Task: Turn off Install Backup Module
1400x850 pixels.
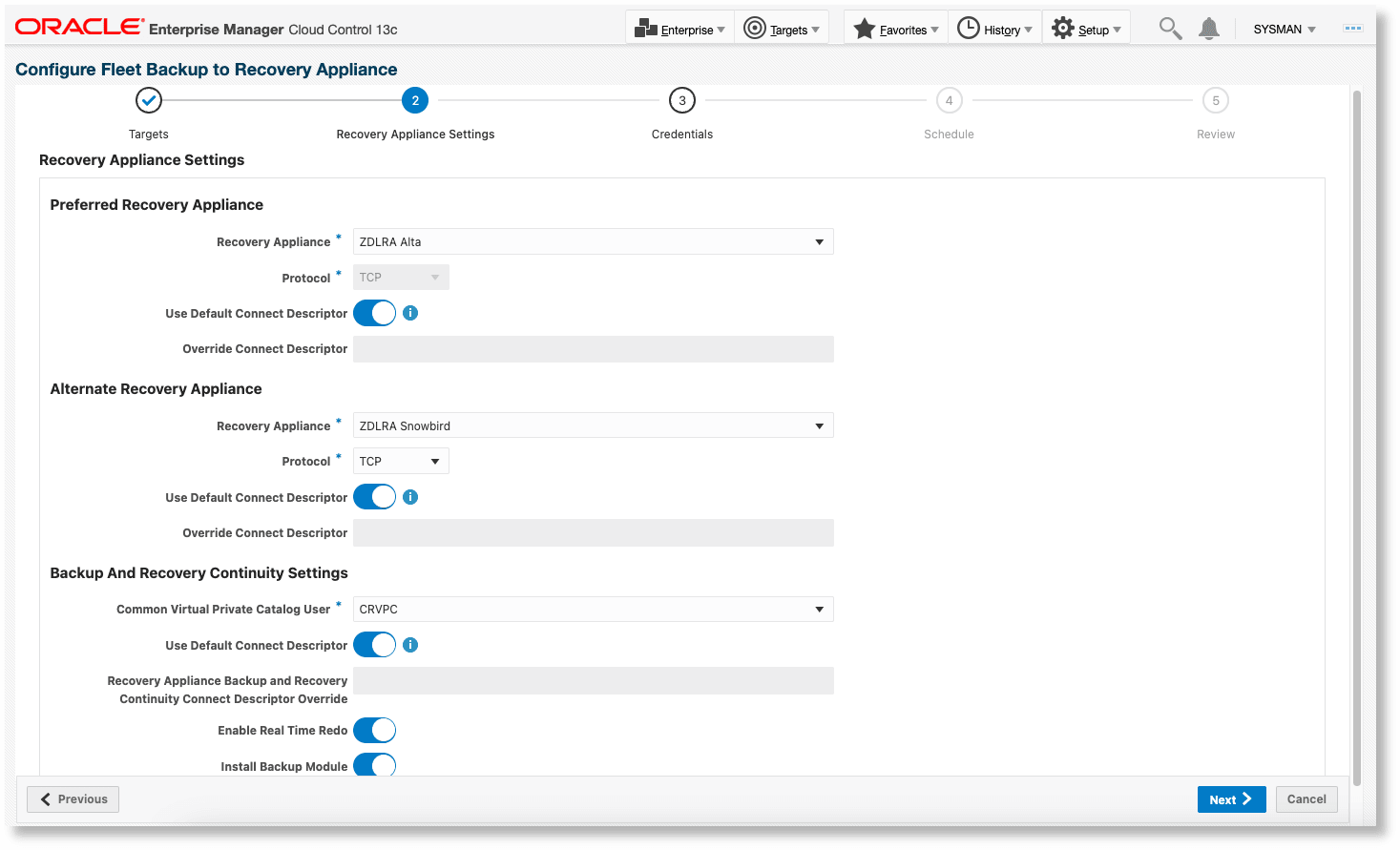Action: pos(374,765)
